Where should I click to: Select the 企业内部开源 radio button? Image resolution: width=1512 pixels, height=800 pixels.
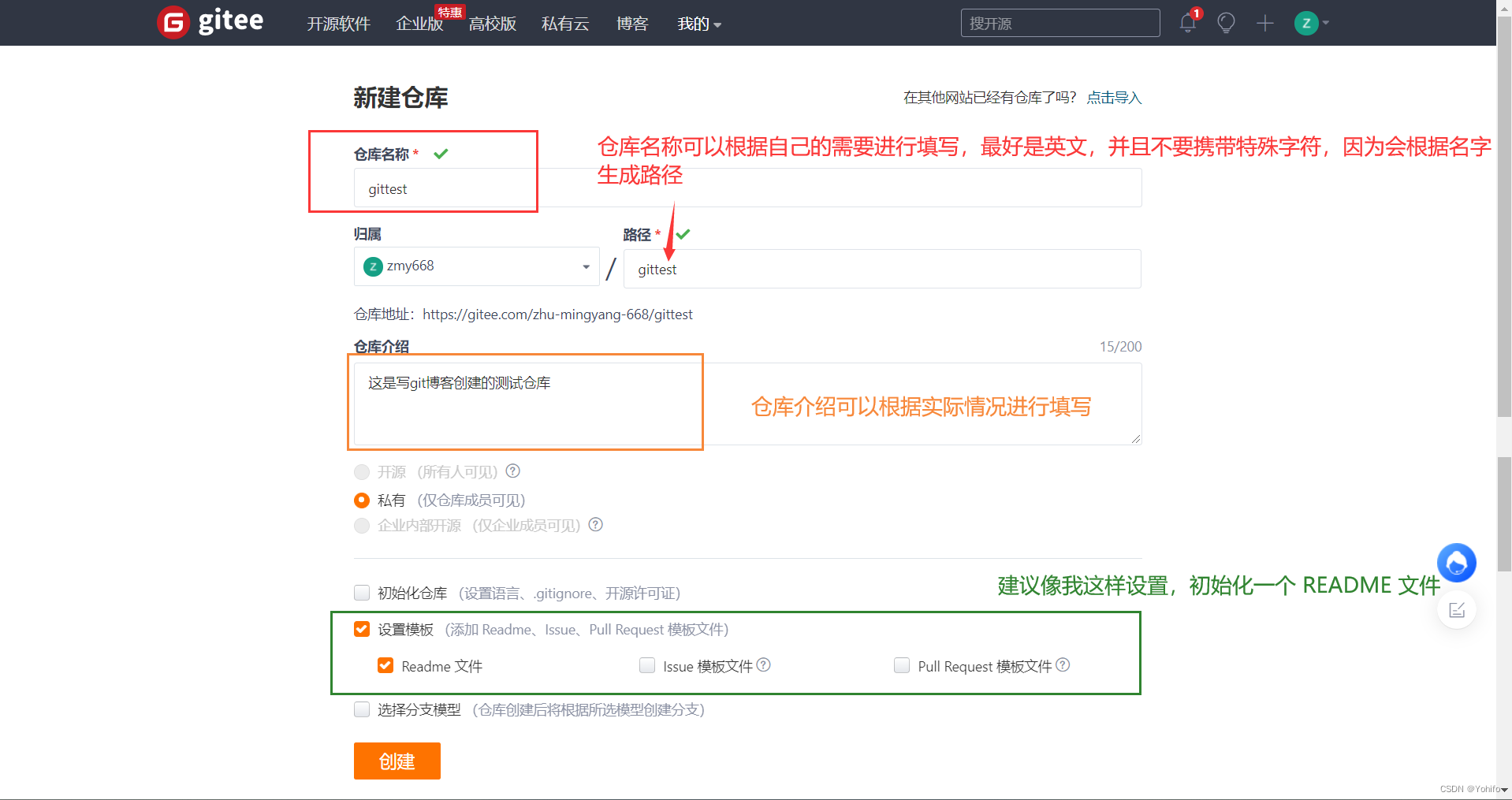tap(362, 526)
